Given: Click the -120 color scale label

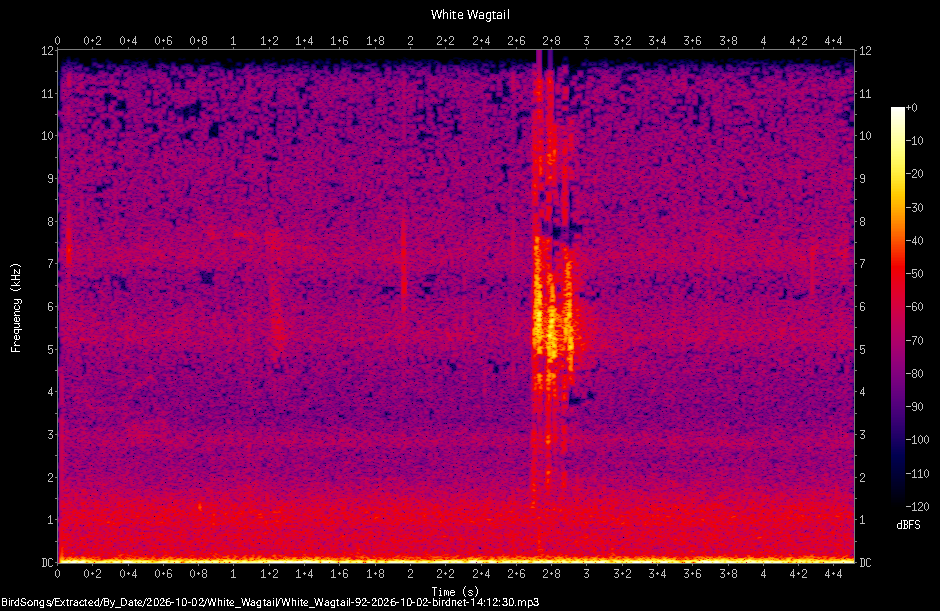Looking at the screenshot, I should [917, 506].
